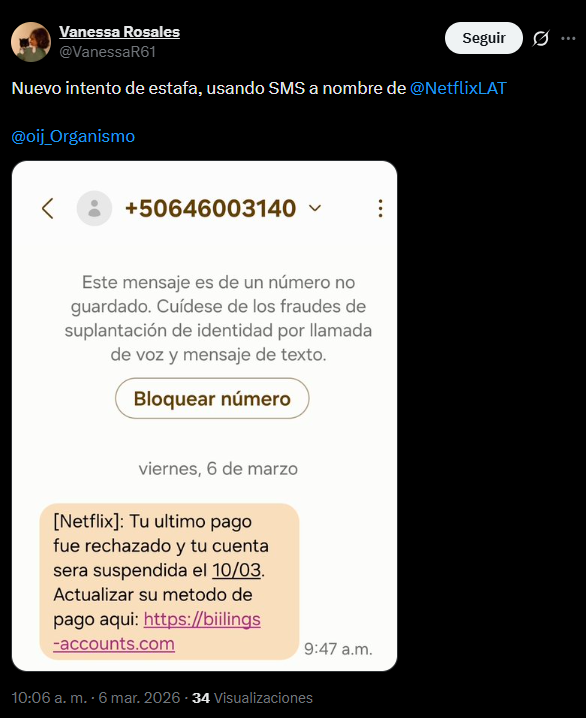Tap the back arrow in SMS screenshot
The width and height of the screenshot is (586, 718).
48,208
